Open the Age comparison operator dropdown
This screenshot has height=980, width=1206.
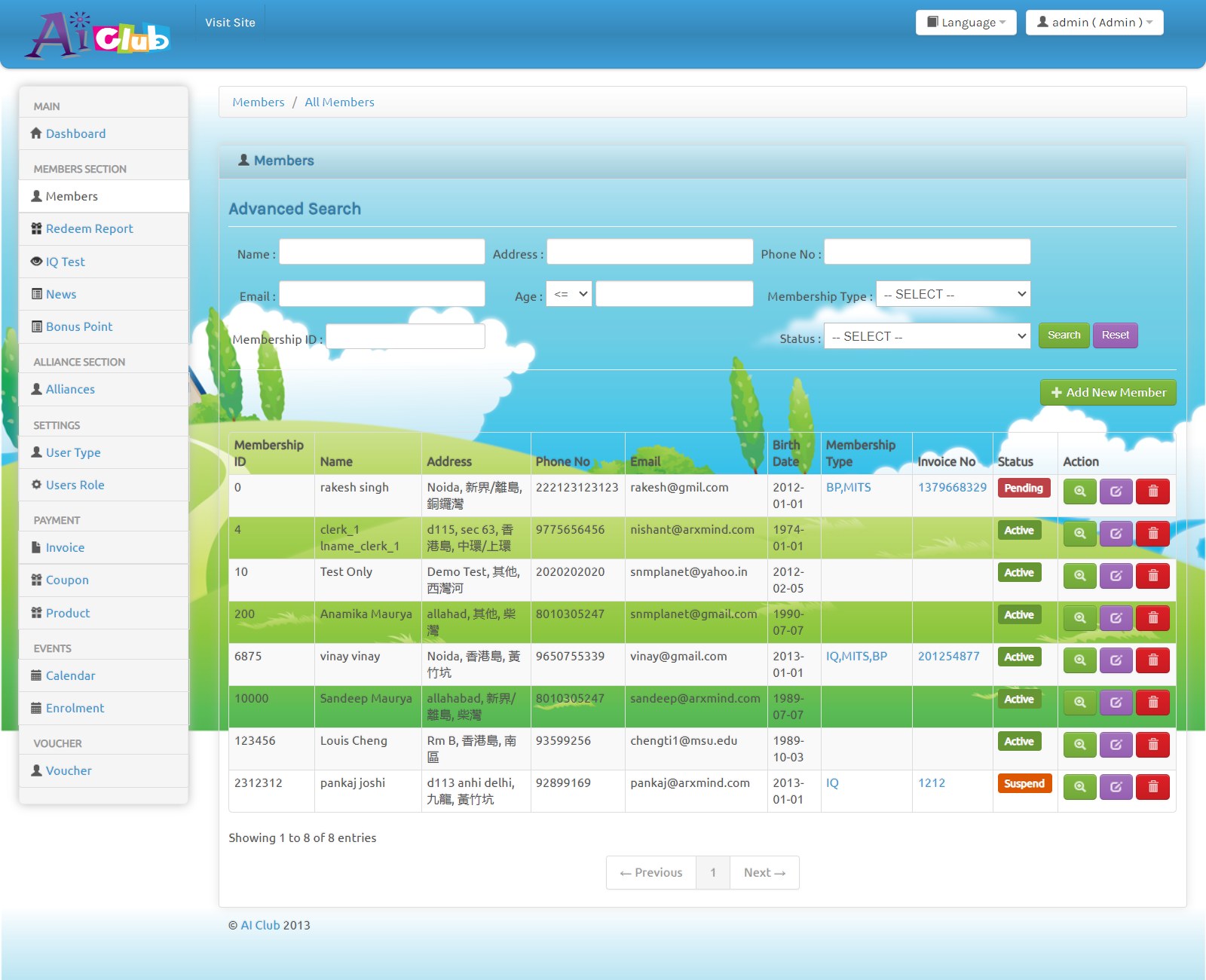pos(569,294)
